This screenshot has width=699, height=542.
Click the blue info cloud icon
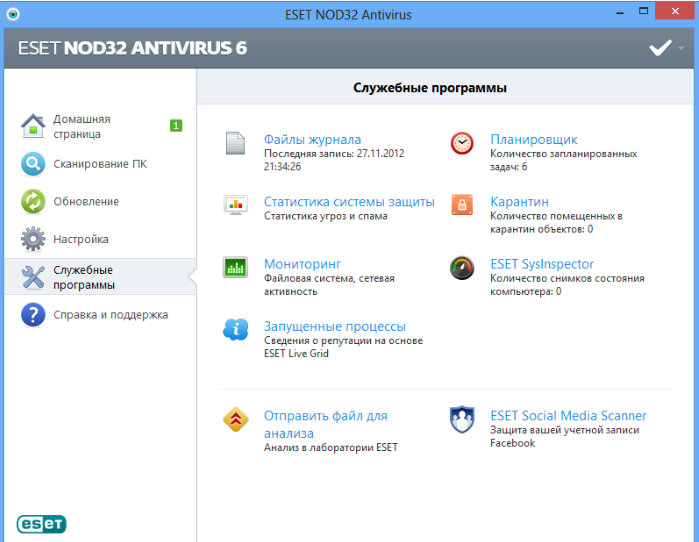click(235, 330)
